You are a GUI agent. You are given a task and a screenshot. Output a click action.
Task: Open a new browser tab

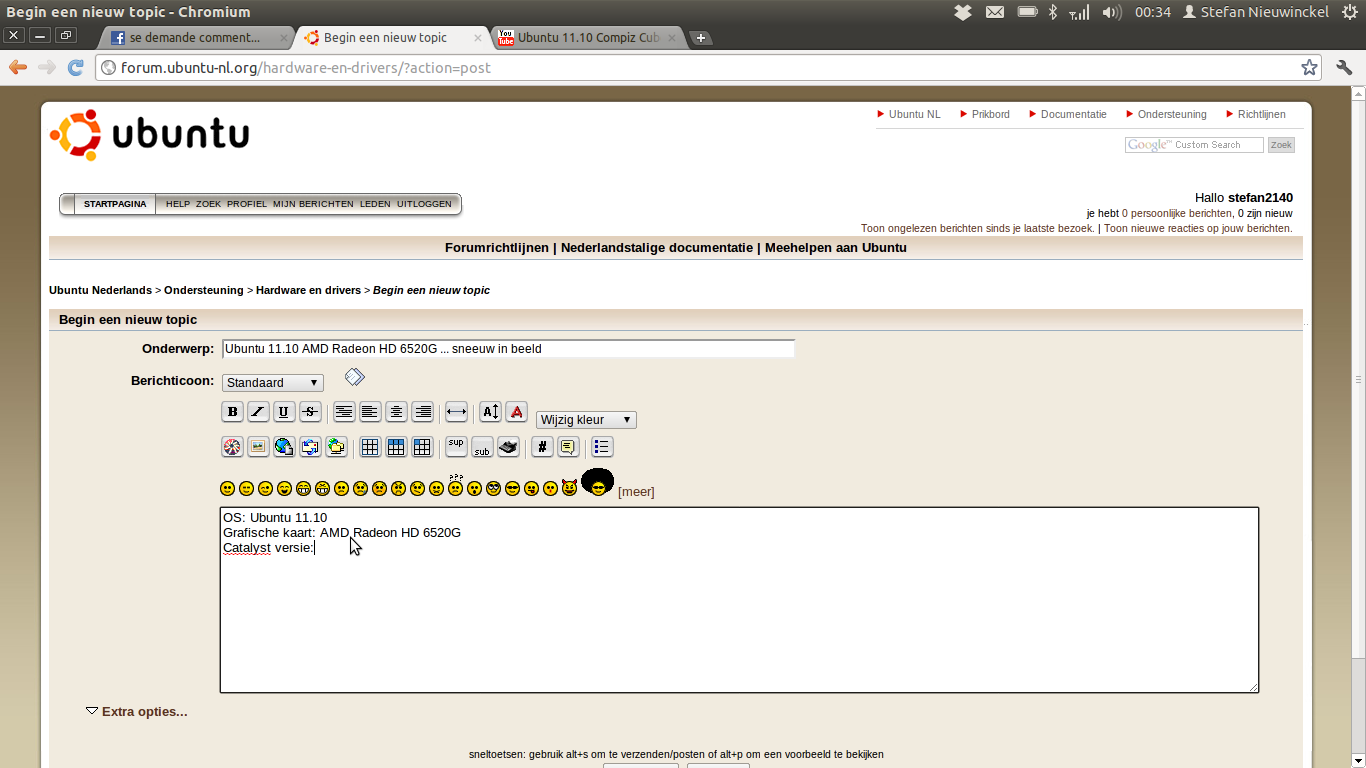[x=701, y=38]
